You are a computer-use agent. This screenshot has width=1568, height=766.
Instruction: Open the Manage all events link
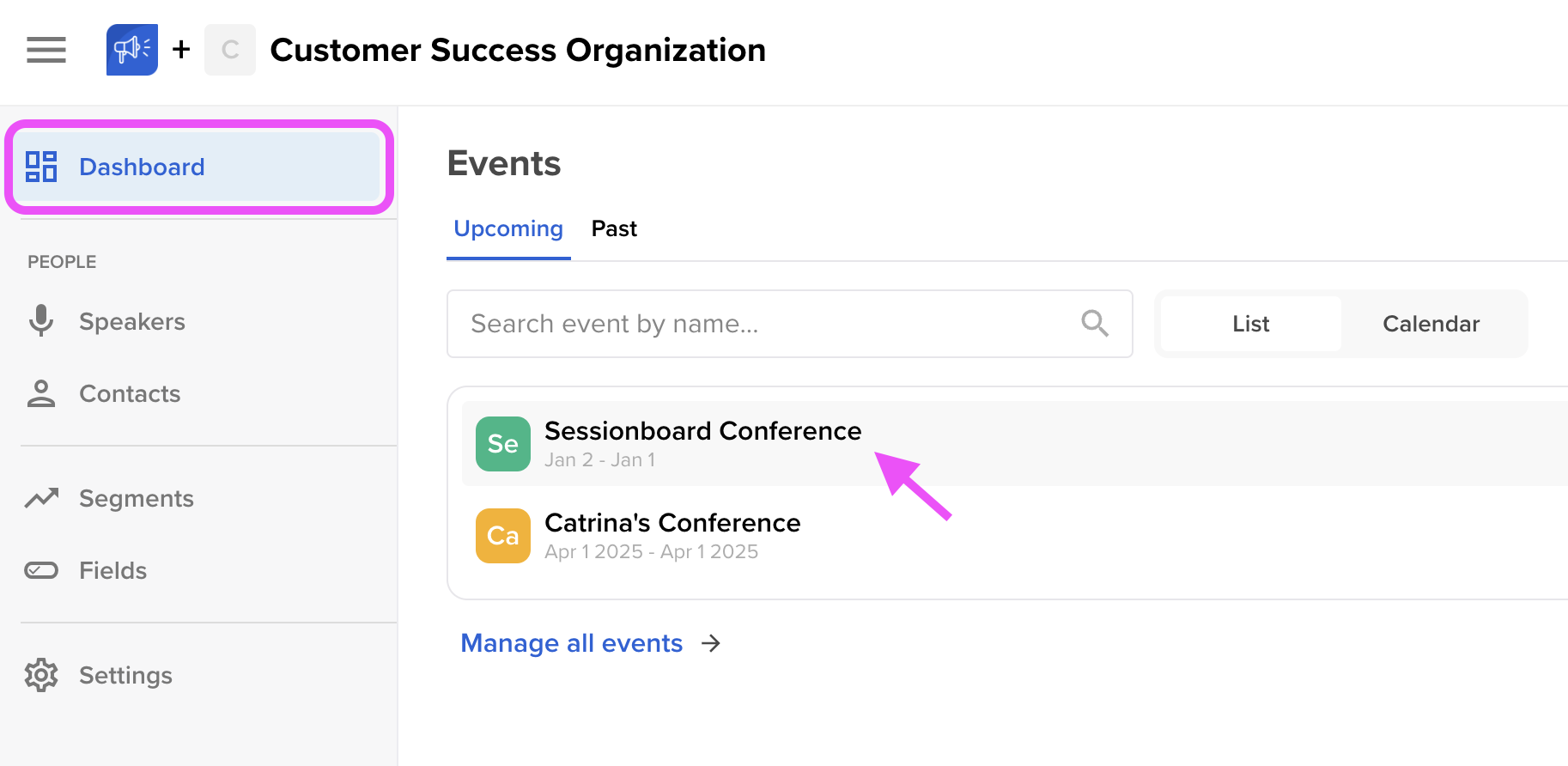pos(571,643)
